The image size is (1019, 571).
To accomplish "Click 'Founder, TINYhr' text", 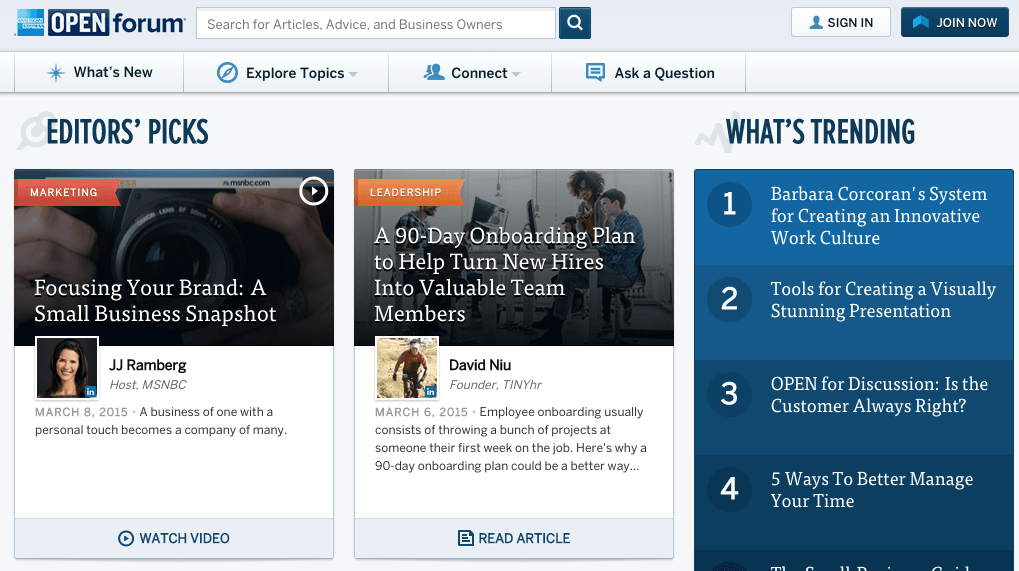I will [495, 385].
